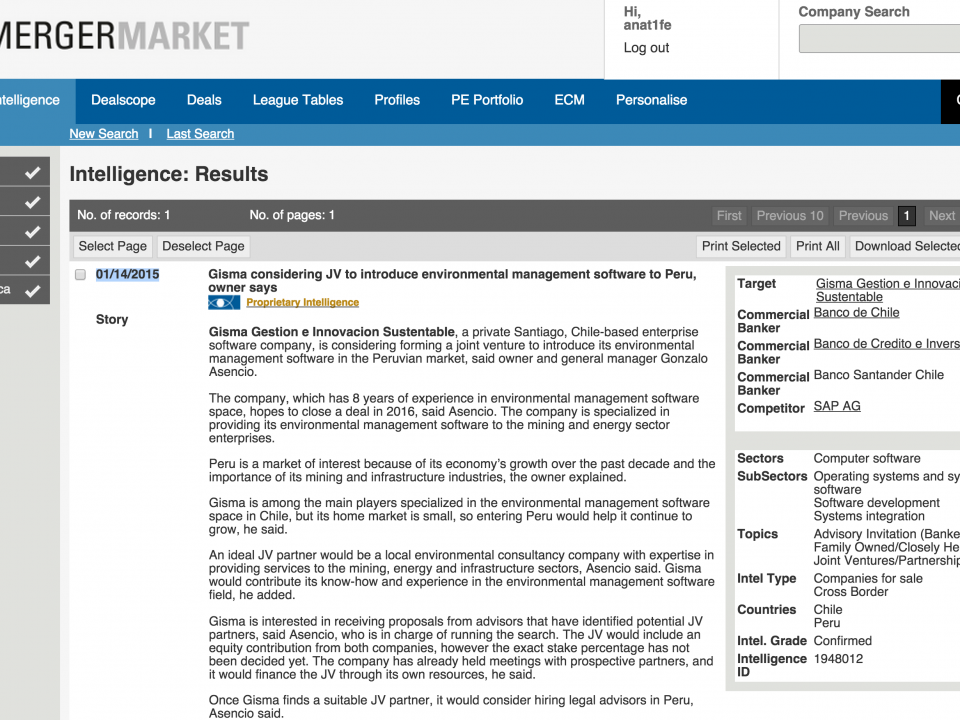Open the Profiles tab

(x=397, y=100)
